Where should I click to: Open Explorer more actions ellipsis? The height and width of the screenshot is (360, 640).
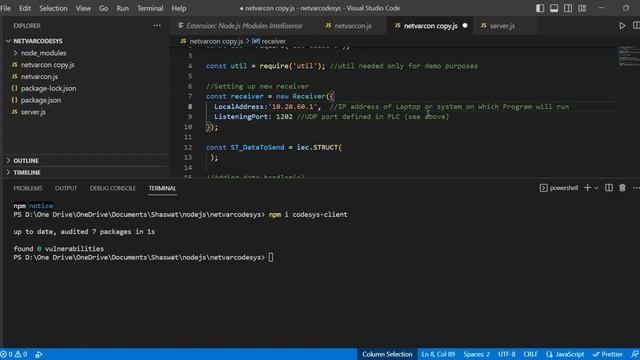[x=157, y=25]
